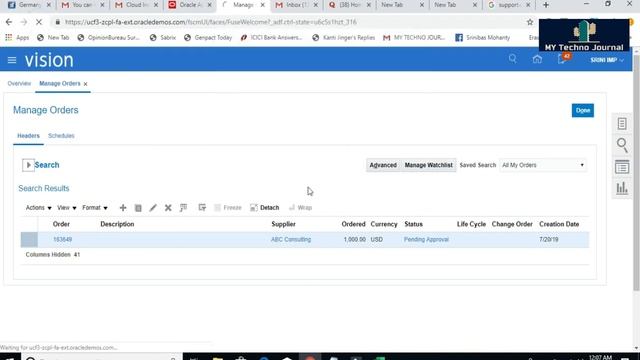Select the row header for order 163649
The width and height of the screenshot is (640, 360).
point(29,240)
